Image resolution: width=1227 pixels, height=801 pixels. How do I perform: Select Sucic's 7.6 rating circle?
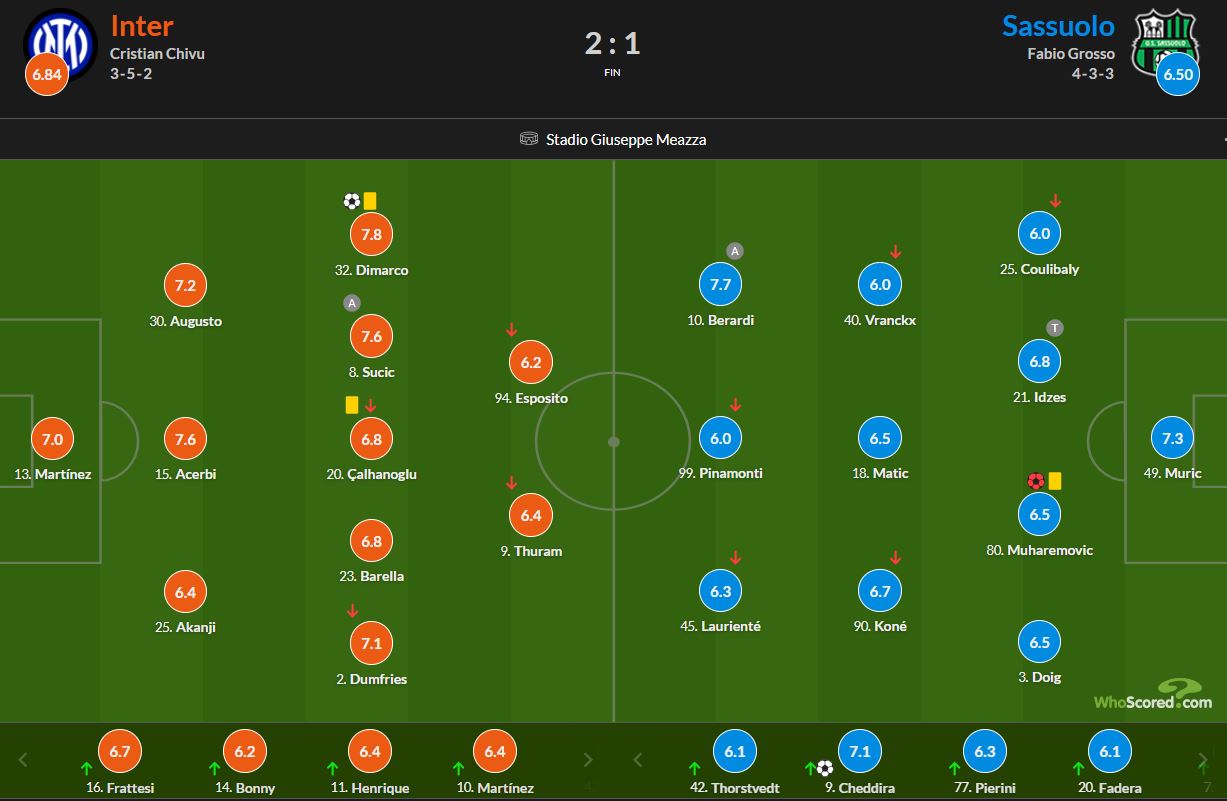coord(371,336)
